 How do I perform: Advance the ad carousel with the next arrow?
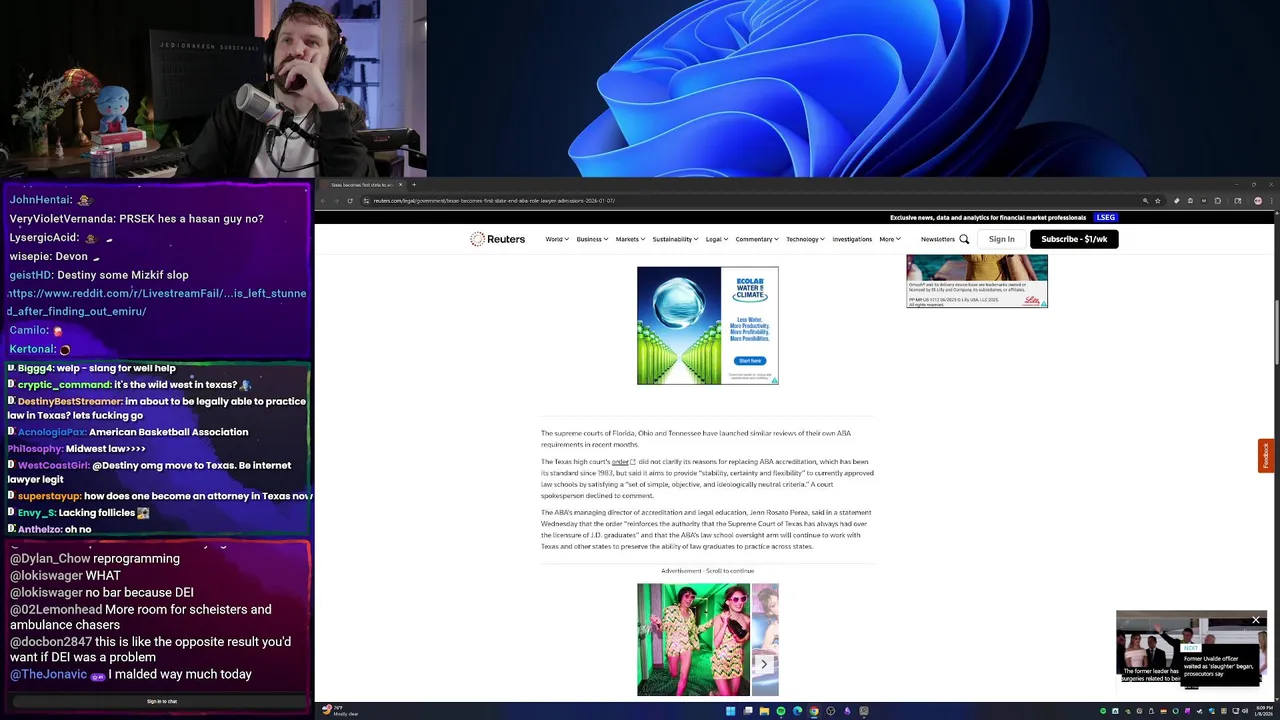(764, 663)
